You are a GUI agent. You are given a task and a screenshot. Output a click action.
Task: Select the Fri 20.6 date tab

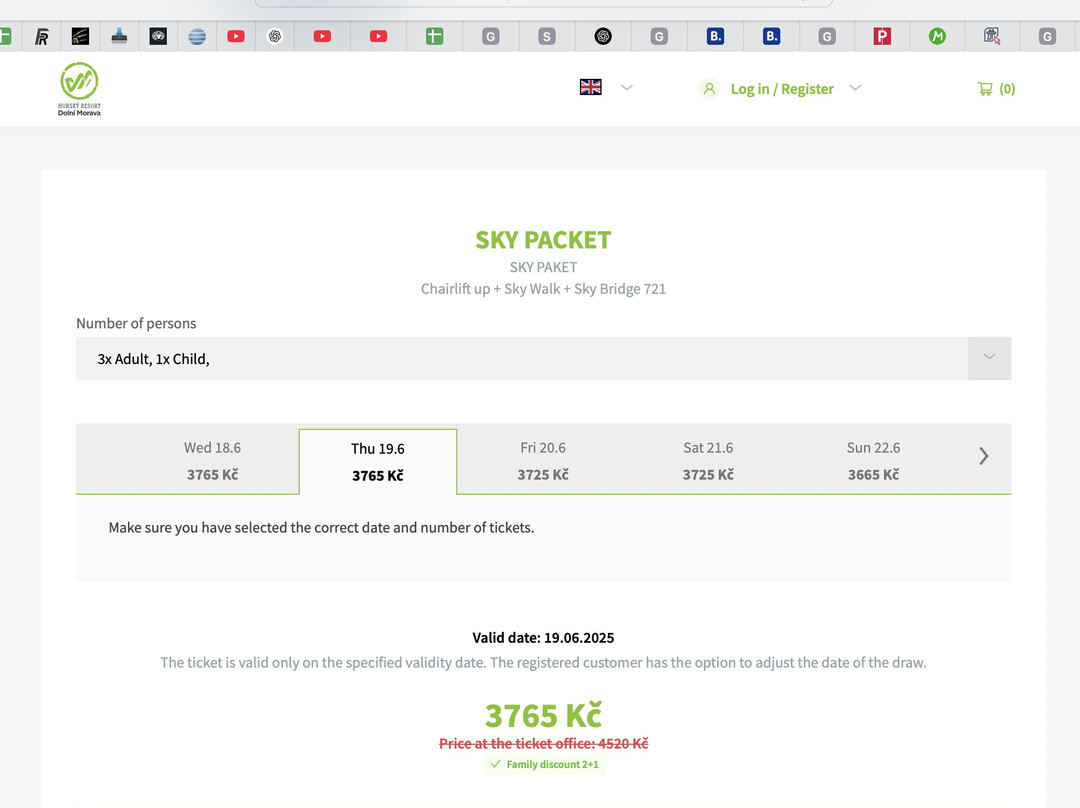[x=543, y=460]
